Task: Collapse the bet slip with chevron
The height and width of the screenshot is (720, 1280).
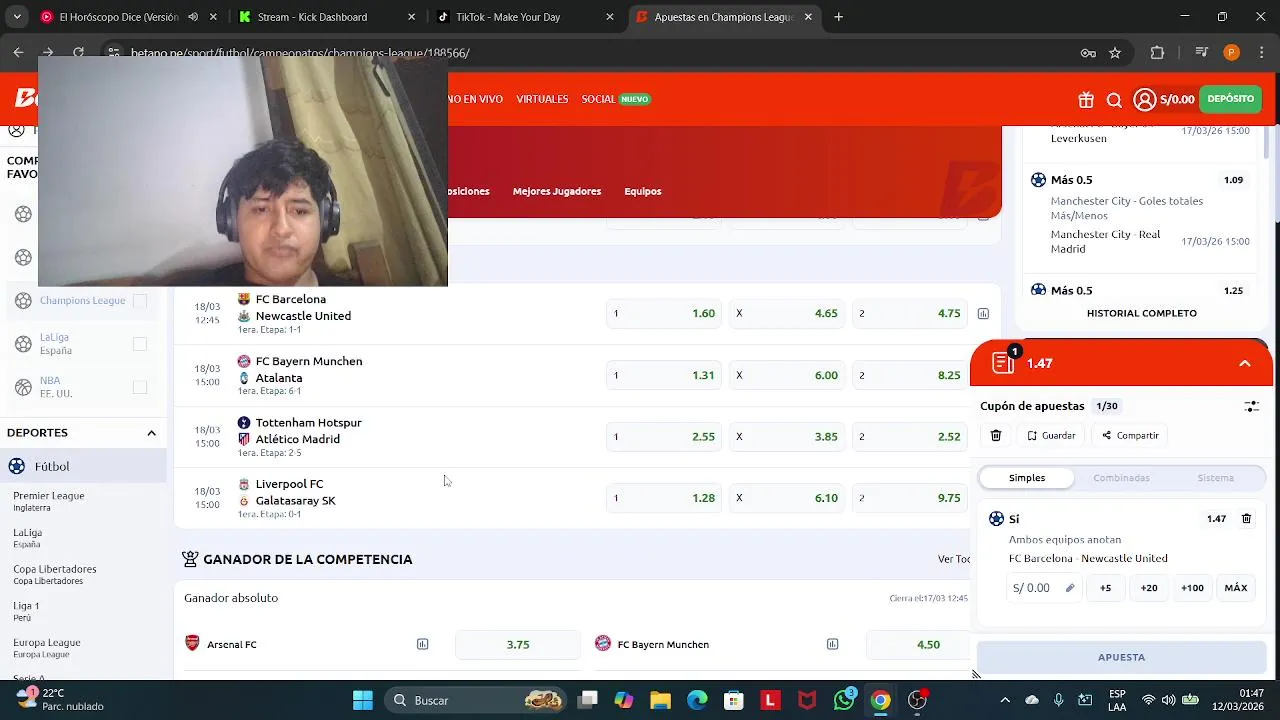Action: pos(1245,364)
